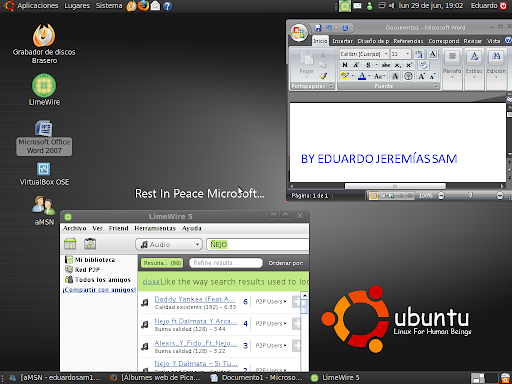Click the character shading icon in Word
Image resolution: width=512 pixels, height=384 pixels.
coord(395,76)
